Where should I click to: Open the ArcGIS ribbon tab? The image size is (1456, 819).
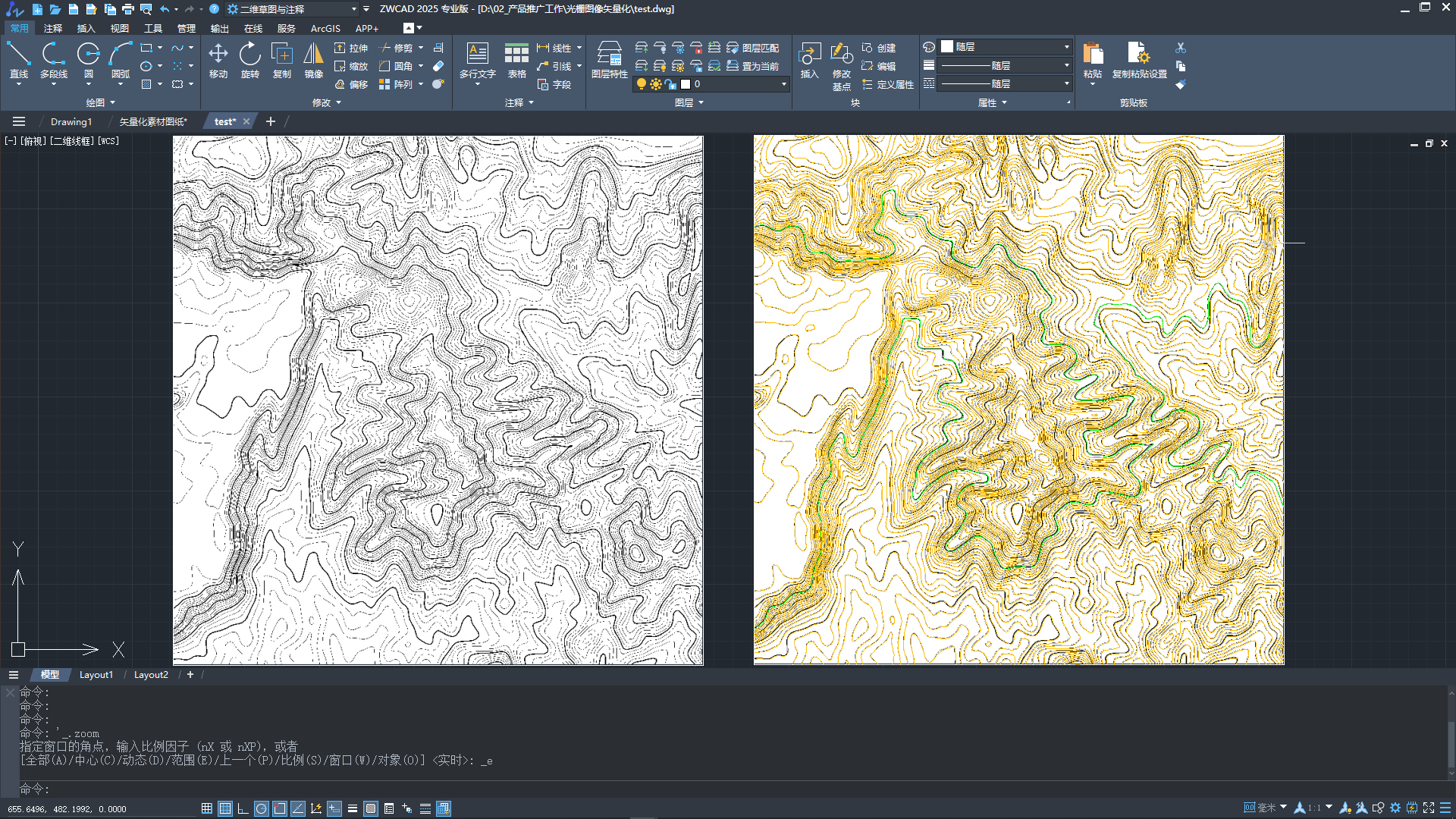coord(325,28)
